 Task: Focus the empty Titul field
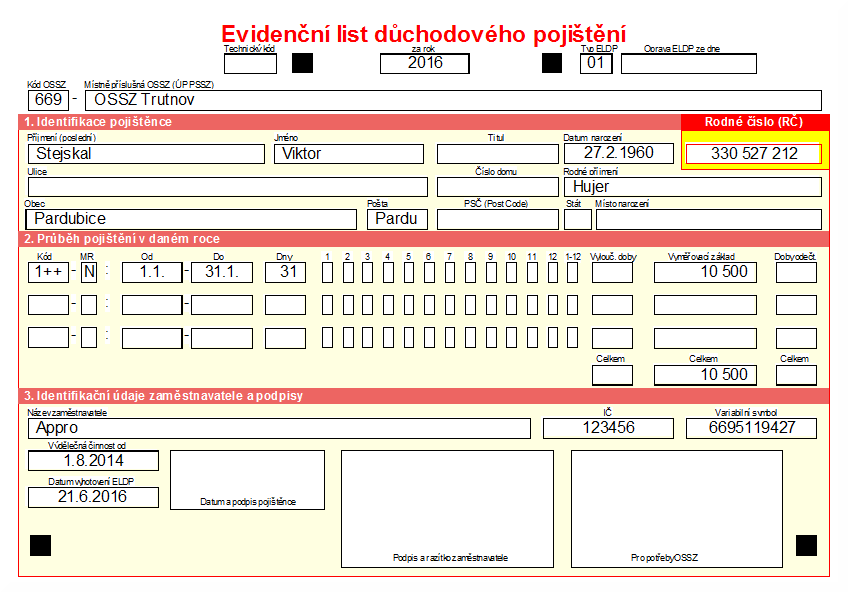pos(498,154)
